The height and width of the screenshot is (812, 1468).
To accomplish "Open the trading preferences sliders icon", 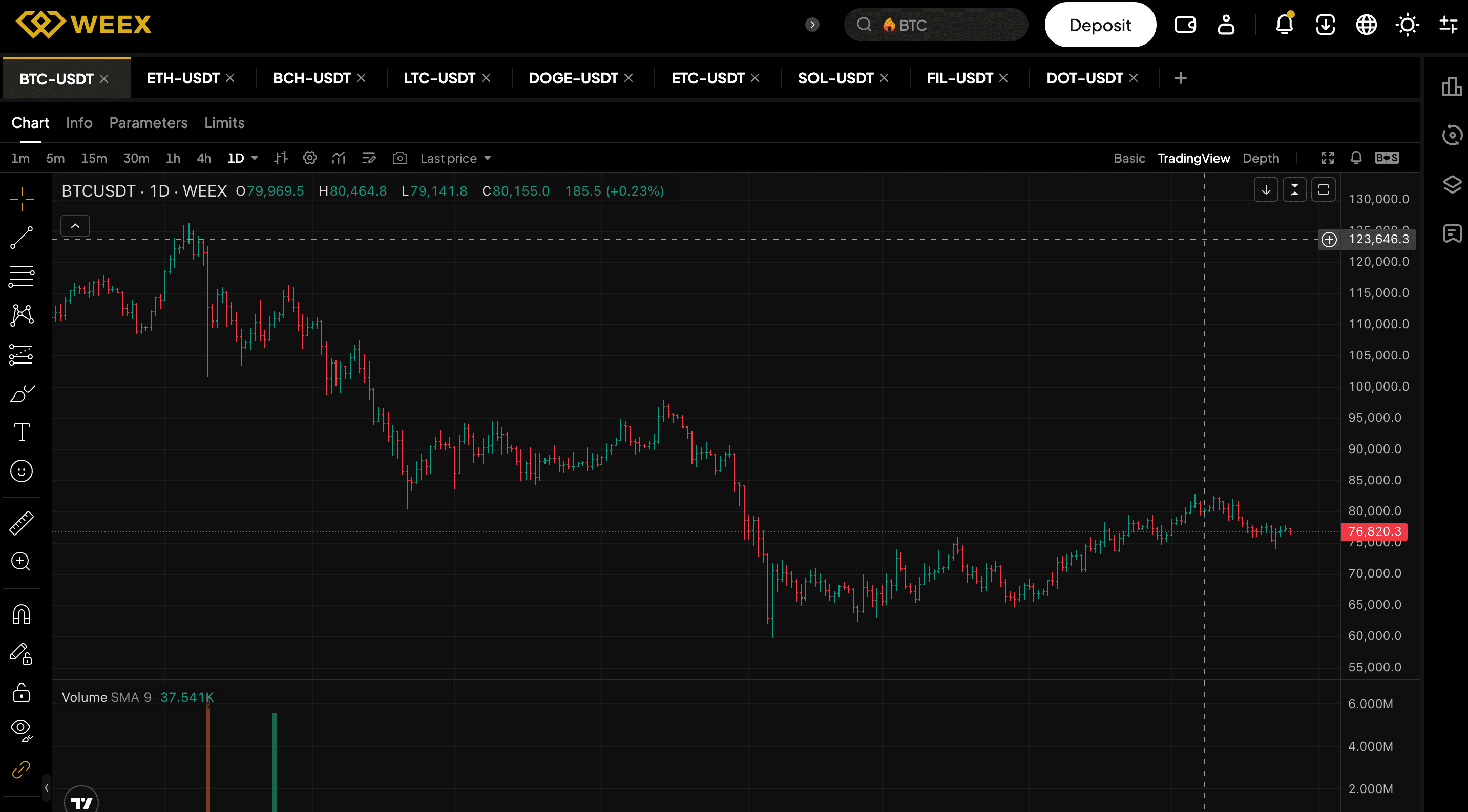I will [1448, 25].
